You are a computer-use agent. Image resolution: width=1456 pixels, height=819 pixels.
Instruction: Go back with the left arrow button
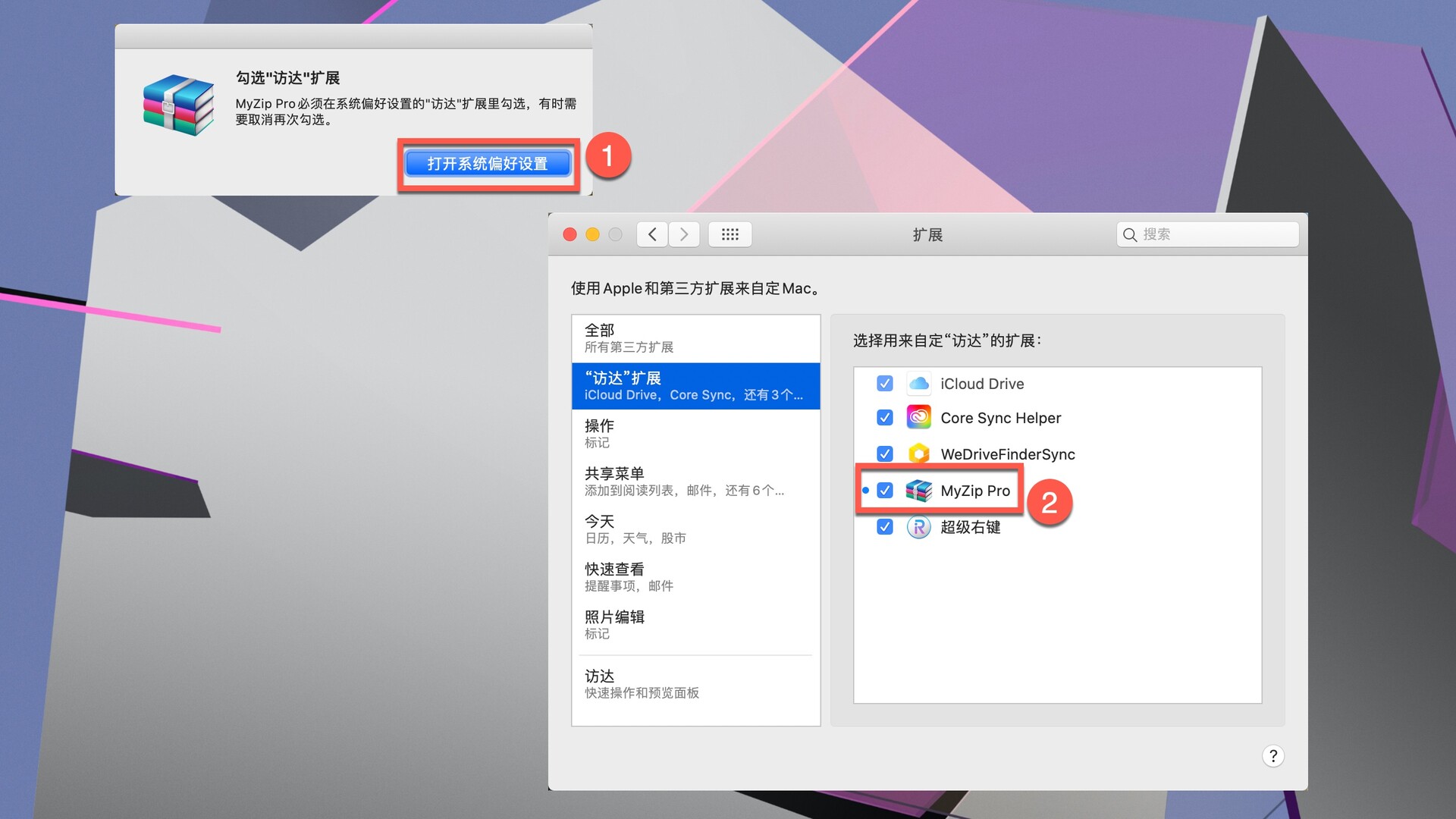(652, 234)
